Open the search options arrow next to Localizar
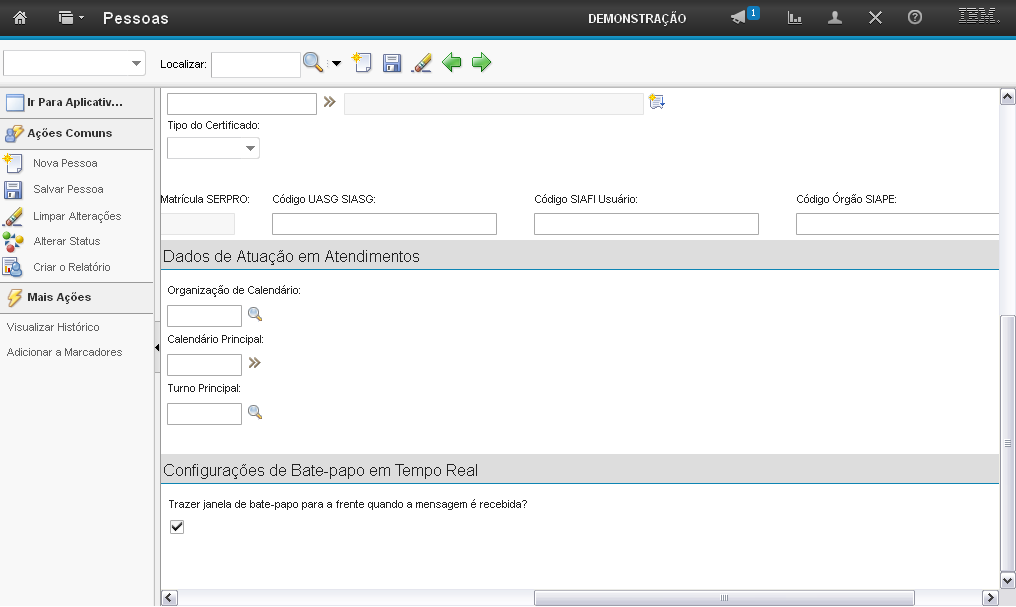The image size is (1016, 607). (x=336, y=64)
